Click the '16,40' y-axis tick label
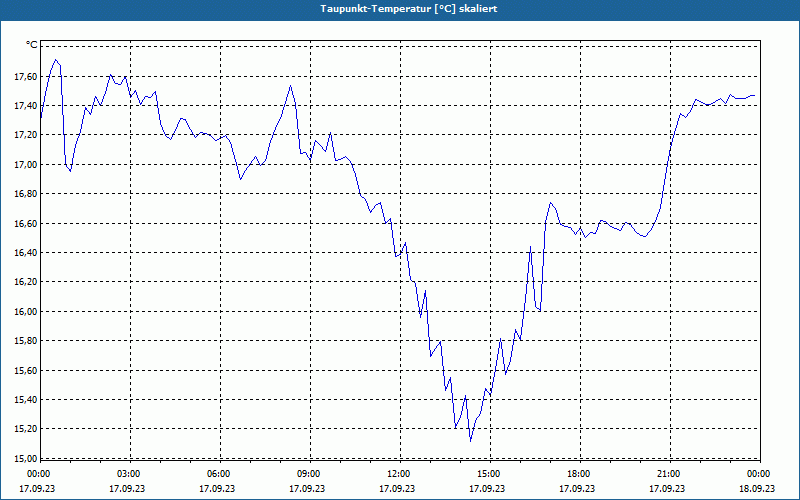 coord(26,252)
